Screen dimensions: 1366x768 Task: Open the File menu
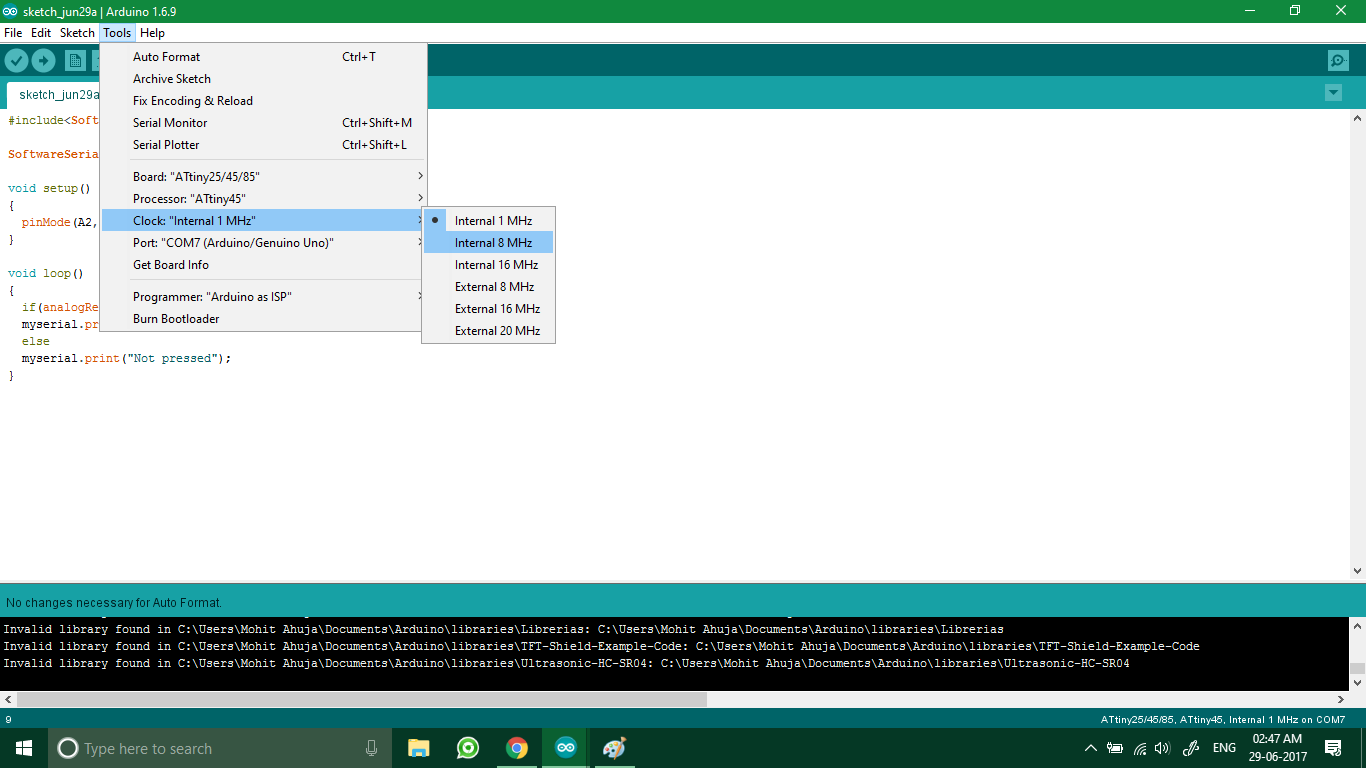(13, 33)
